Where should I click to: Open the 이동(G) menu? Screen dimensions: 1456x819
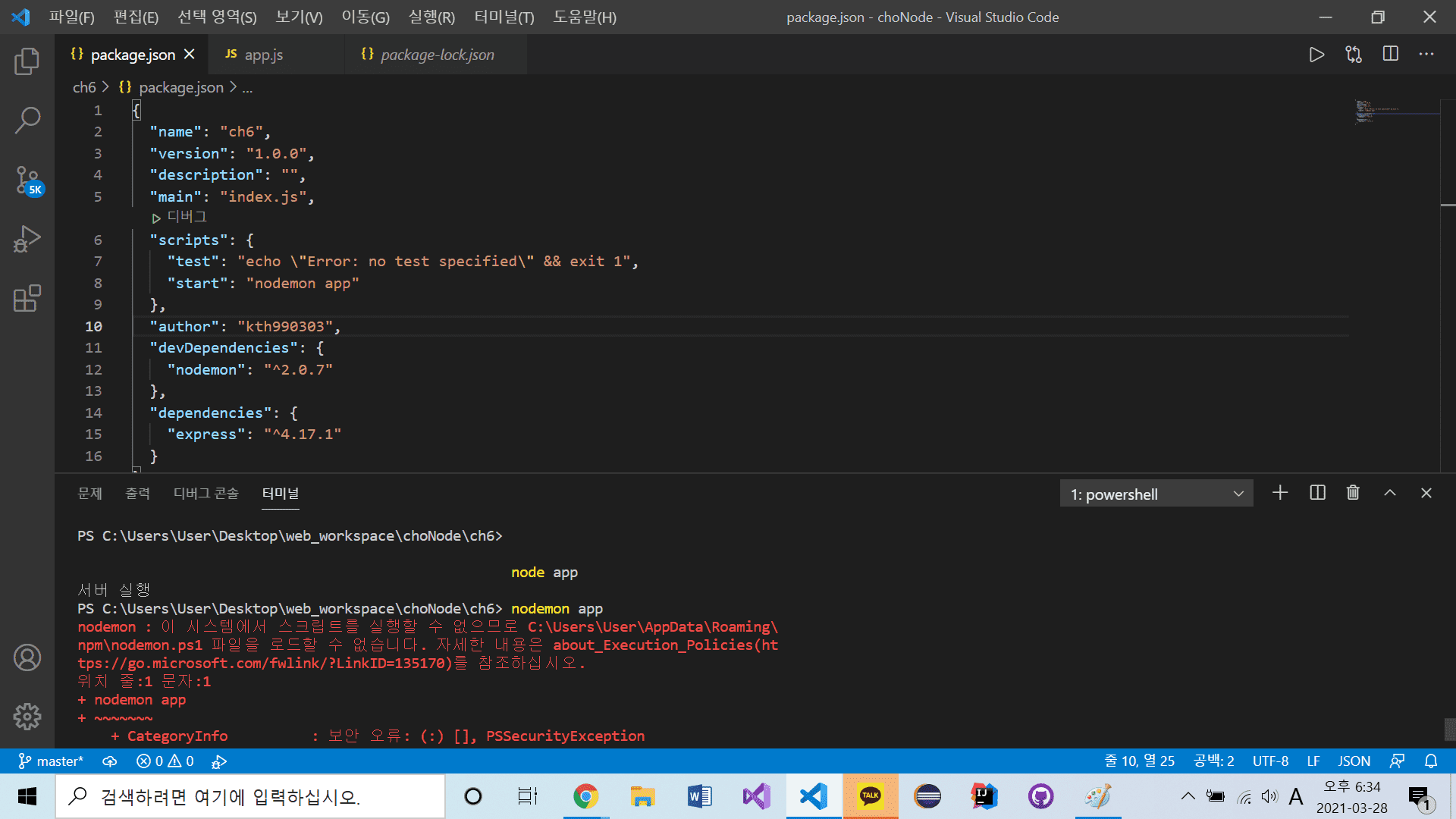(366, 17)
